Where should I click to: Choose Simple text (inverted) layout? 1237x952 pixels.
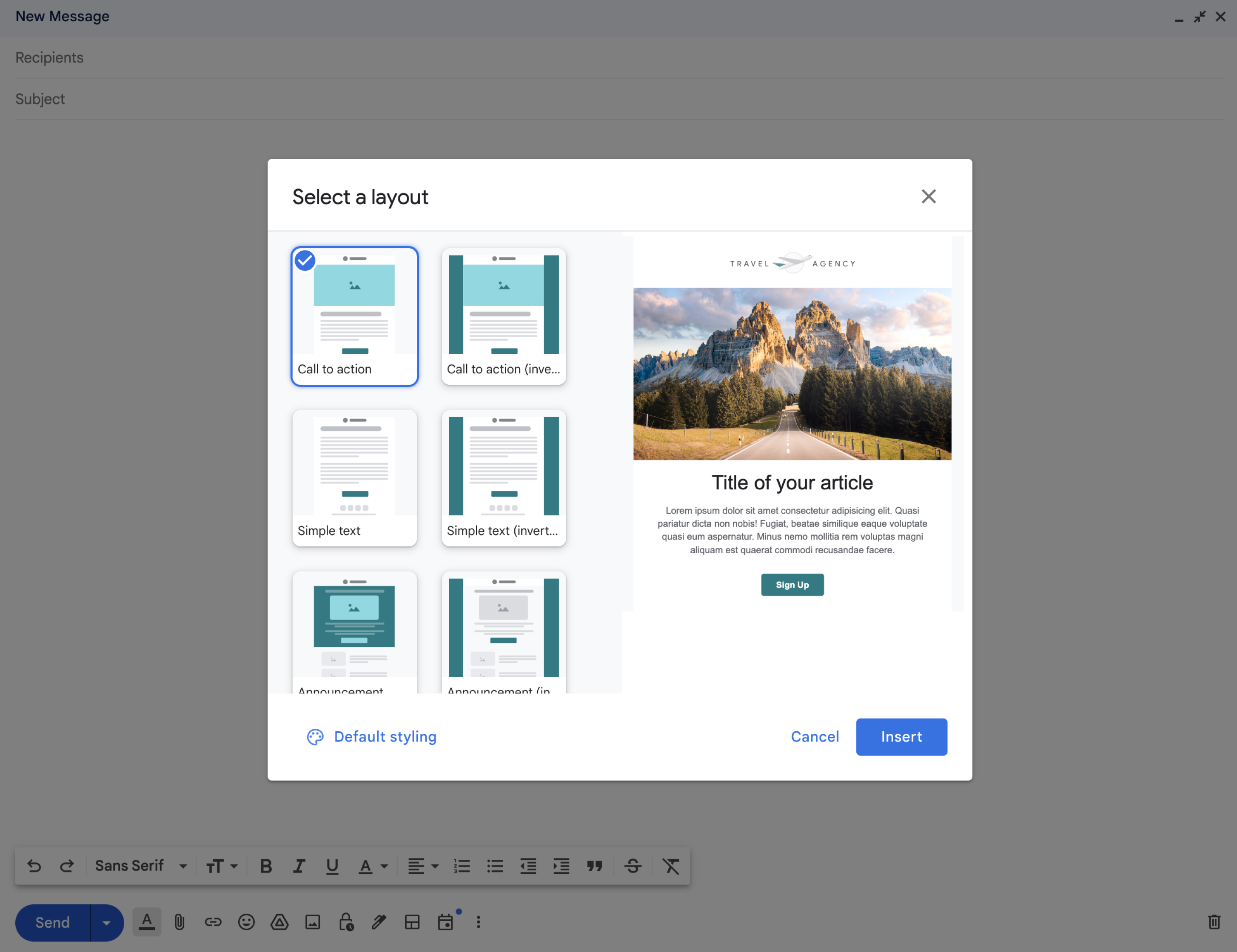click(504, 477)
